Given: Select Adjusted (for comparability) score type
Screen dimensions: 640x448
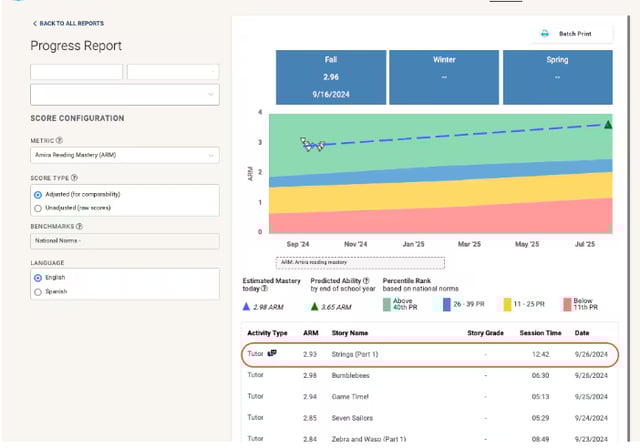Looking at the screenshot, I should coord(38,195).
